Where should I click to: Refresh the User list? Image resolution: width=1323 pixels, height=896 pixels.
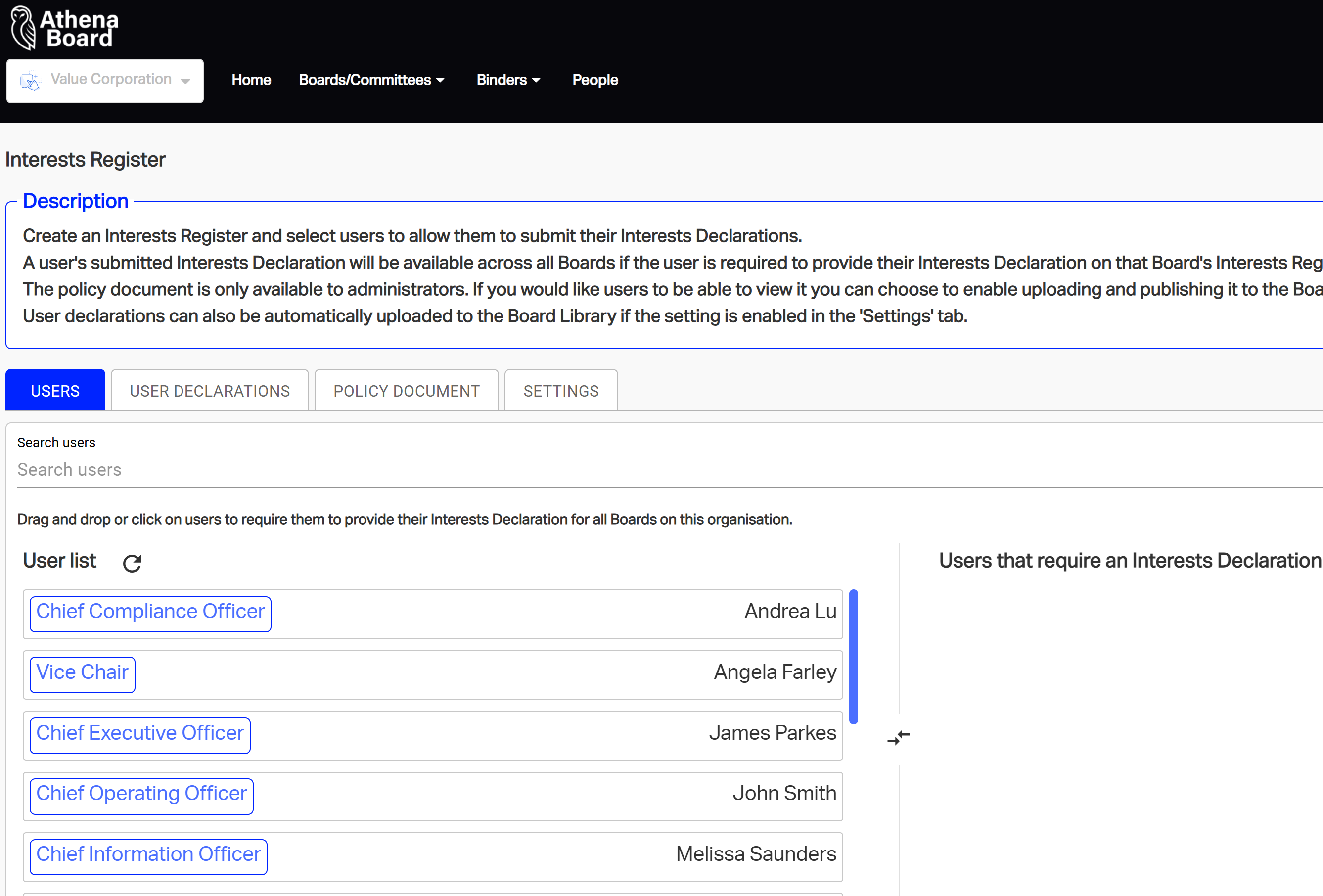(x=132, y=563)
